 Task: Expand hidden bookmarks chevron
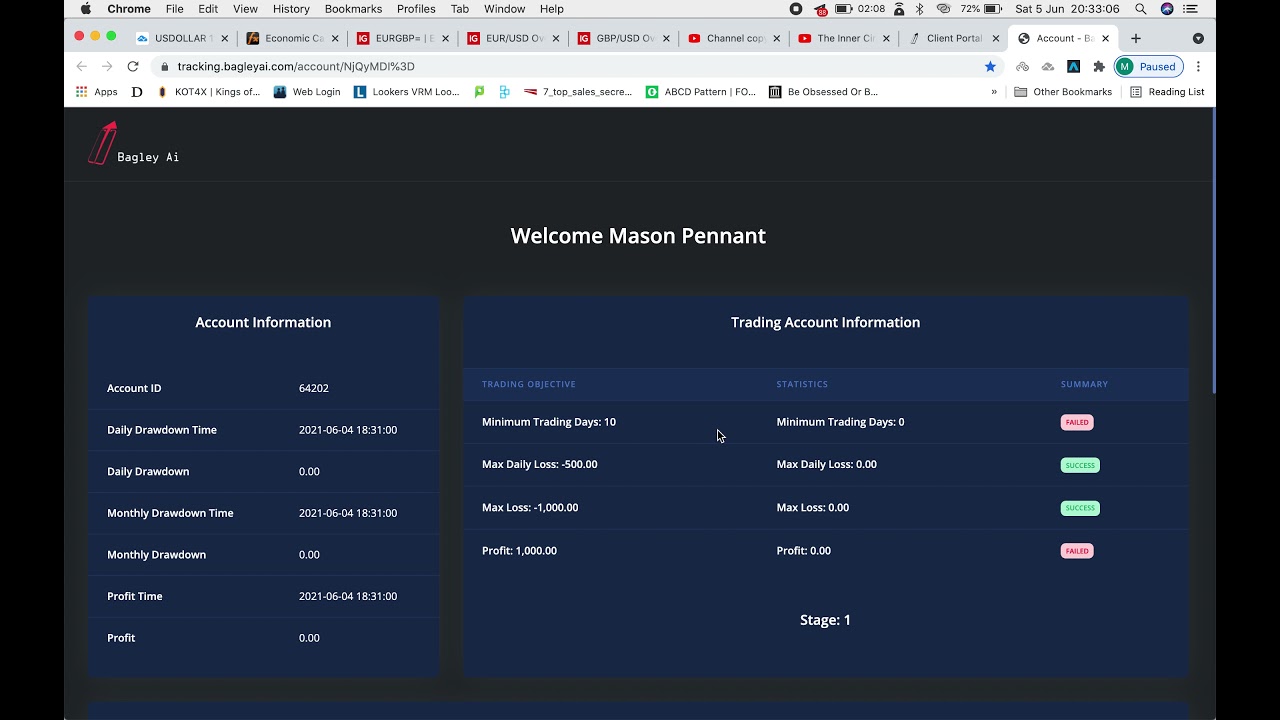[994, 92]
